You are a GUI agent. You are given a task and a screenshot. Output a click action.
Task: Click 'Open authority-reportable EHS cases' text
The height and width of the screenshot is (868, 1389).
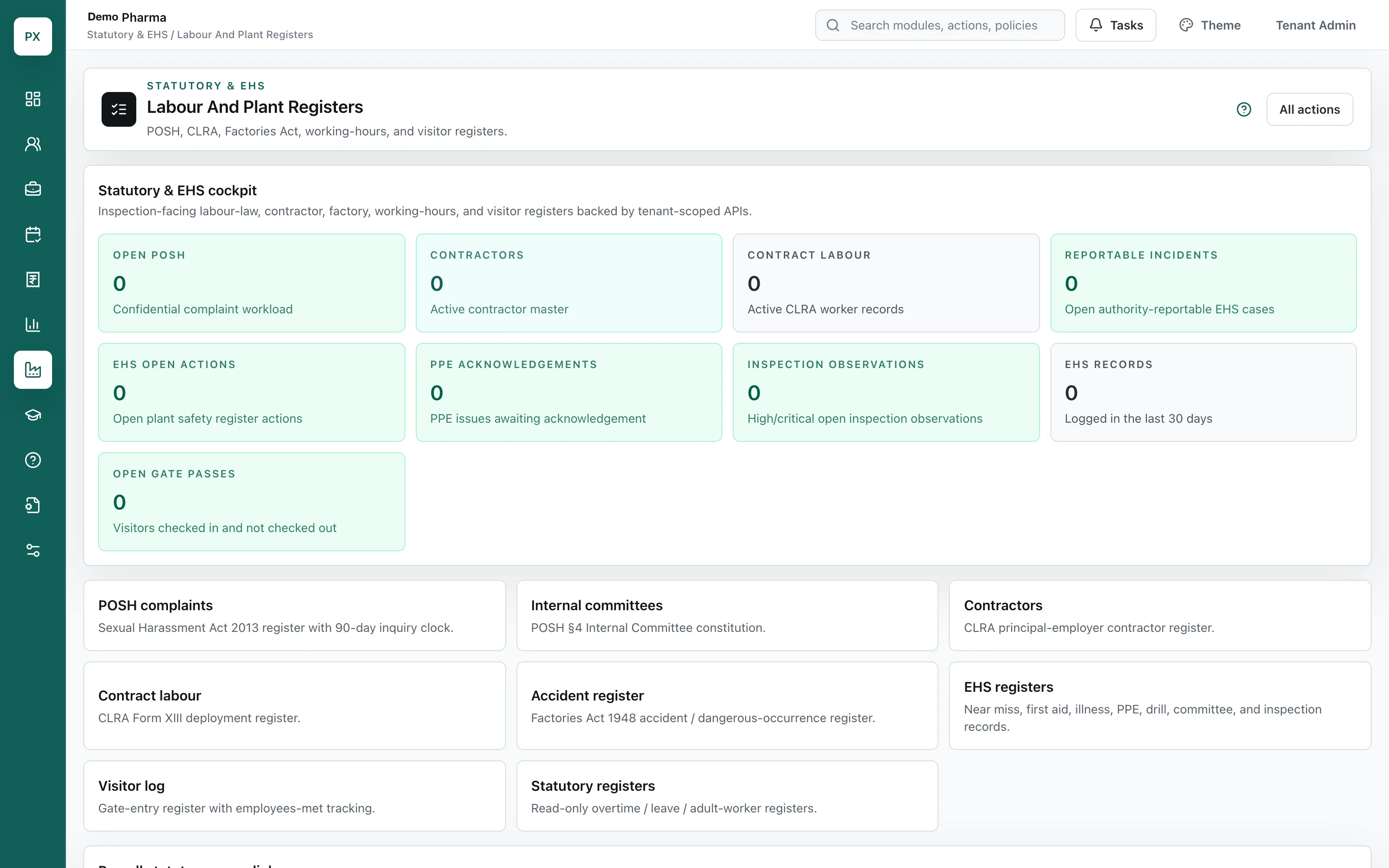click(1169, 309)
